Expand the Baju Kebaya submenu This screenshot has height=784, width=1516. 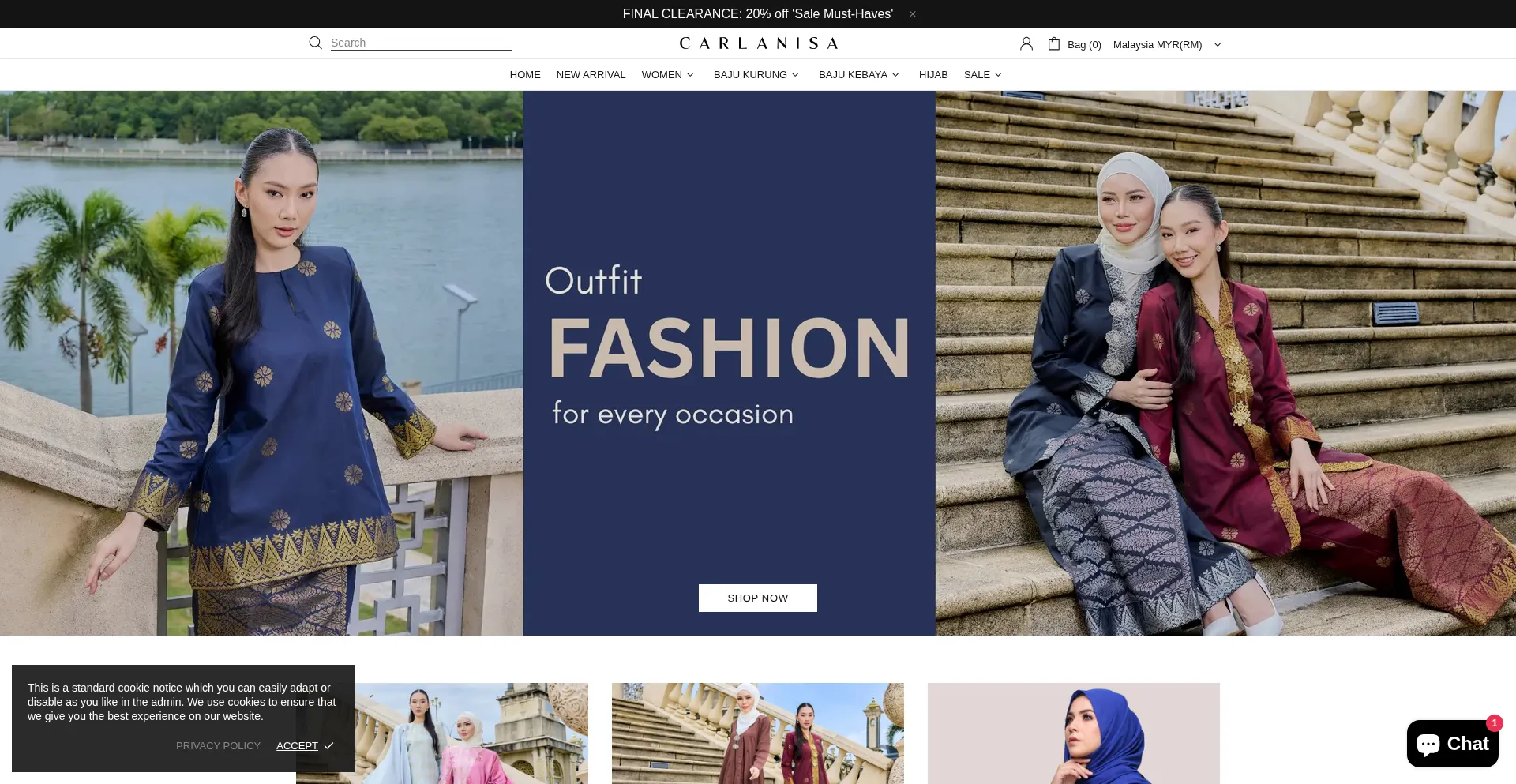[x=858, y=75]
